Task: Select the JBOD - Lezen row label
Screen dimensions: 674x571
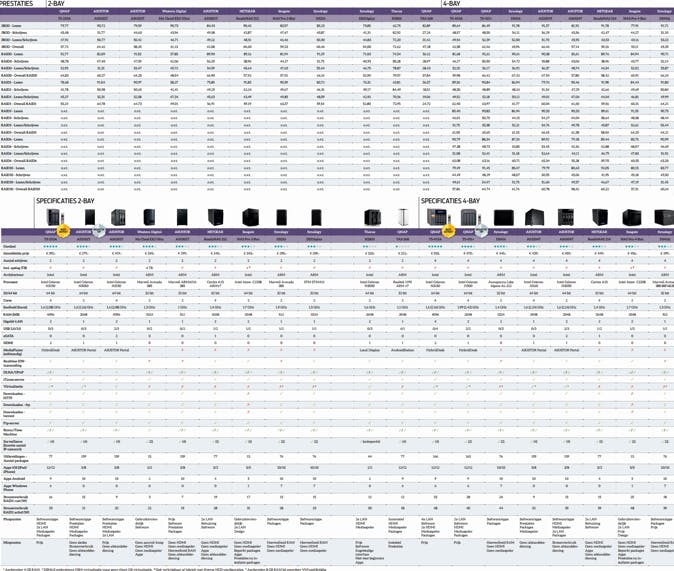Action: [12, 25]
